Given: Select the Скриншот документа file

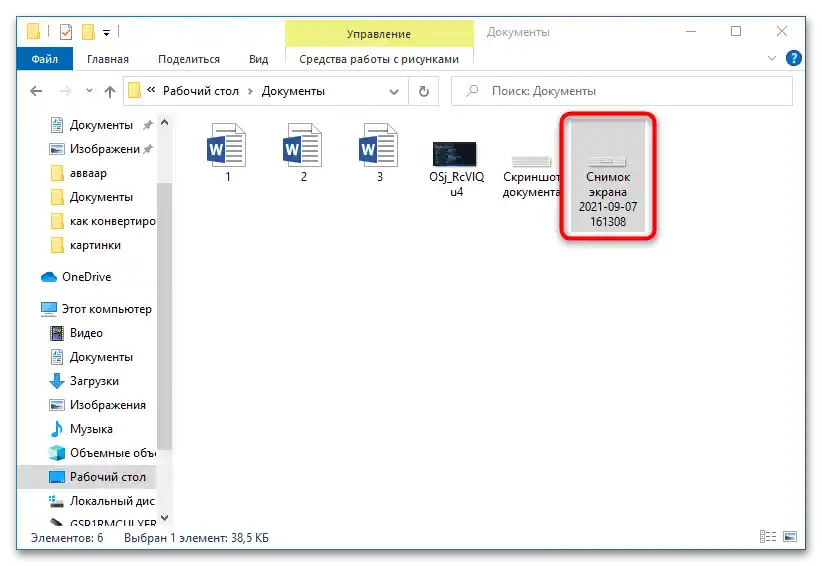Looking at the screenshot, I should 531,177.
